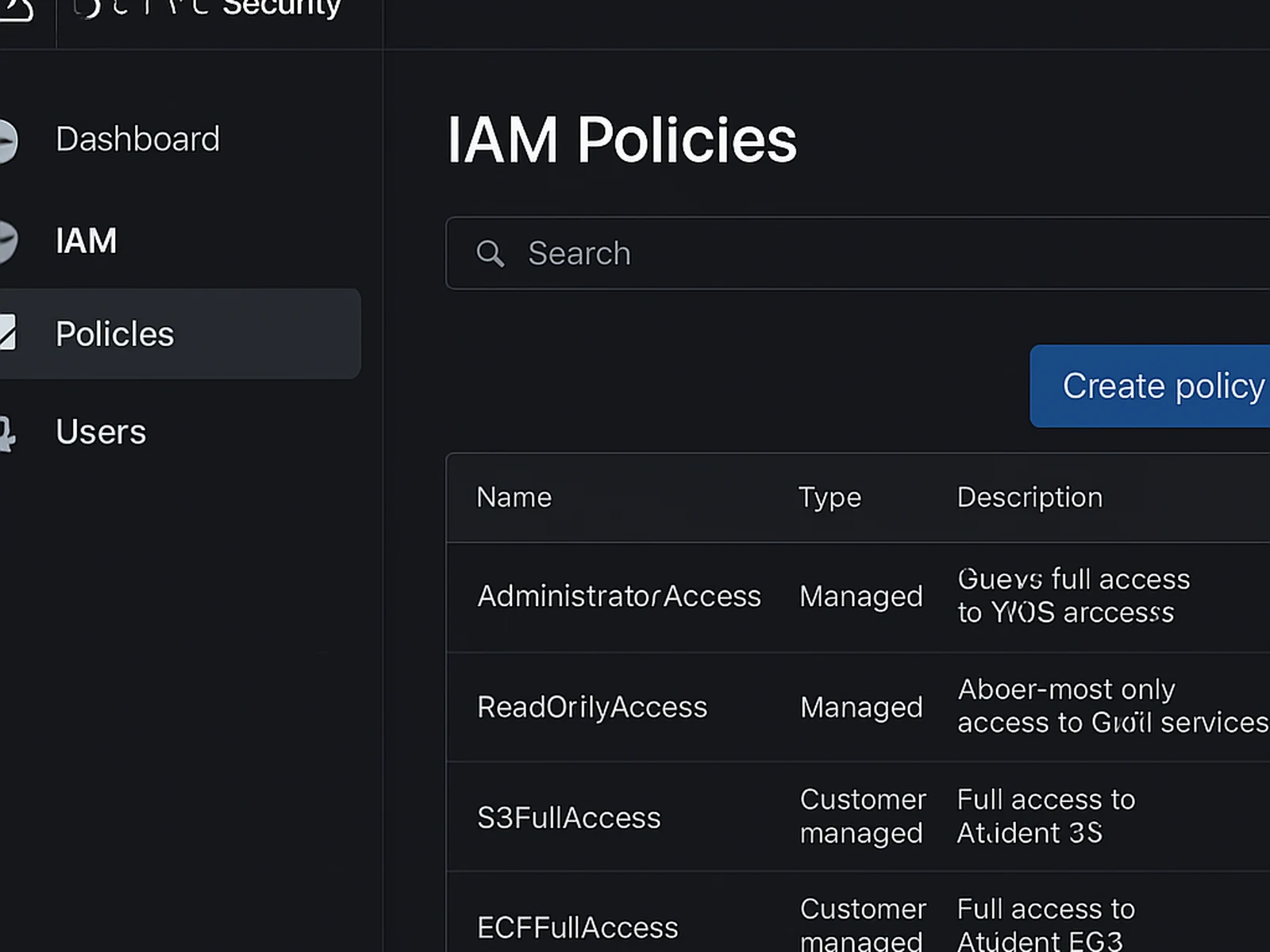
Task: Go to the Users label in sidebar
Action: tap(101, 432)
